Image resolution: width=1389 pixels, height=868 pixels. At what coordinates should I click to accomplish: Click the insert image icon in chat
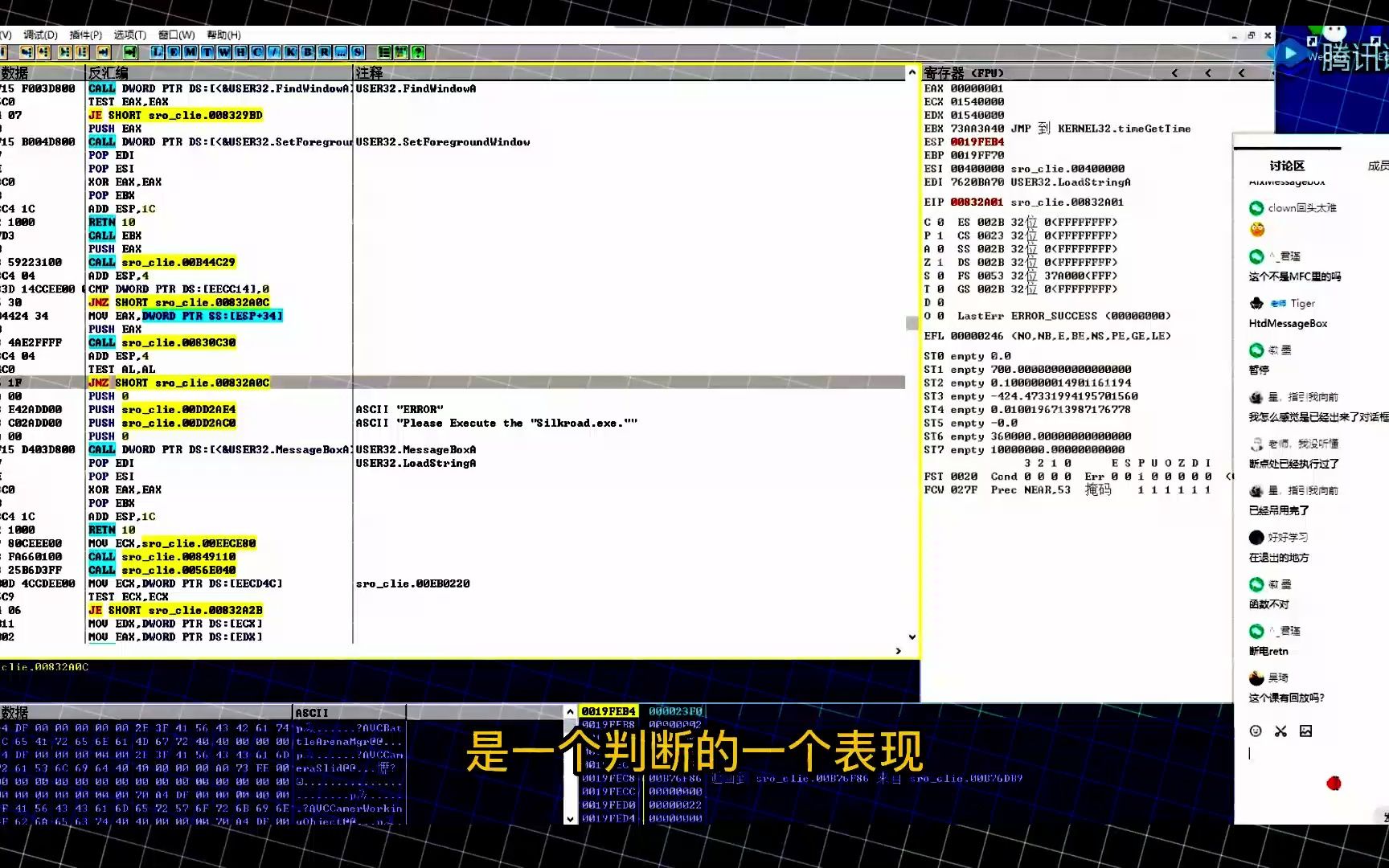(x=1305, y=731)
